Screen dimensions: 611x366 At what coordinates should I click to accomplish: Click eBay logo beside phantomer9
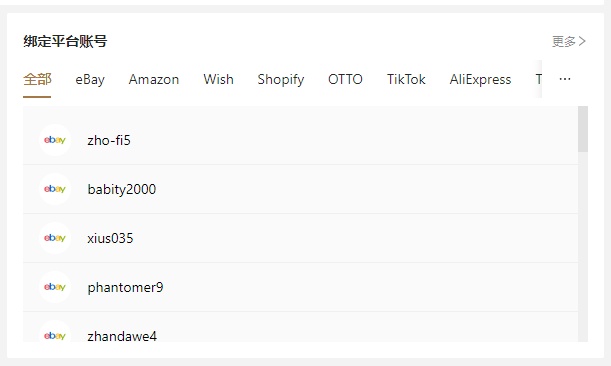pos(55,287)
